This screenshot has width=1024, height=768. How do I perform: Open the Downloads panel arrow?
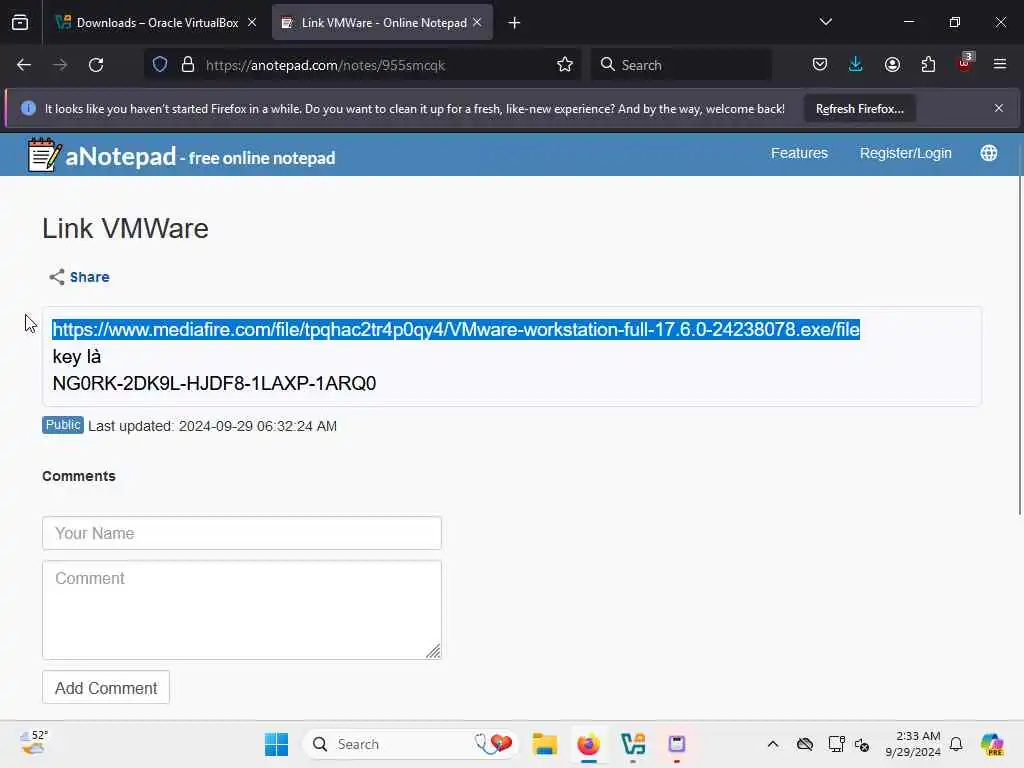click(856, 65)
